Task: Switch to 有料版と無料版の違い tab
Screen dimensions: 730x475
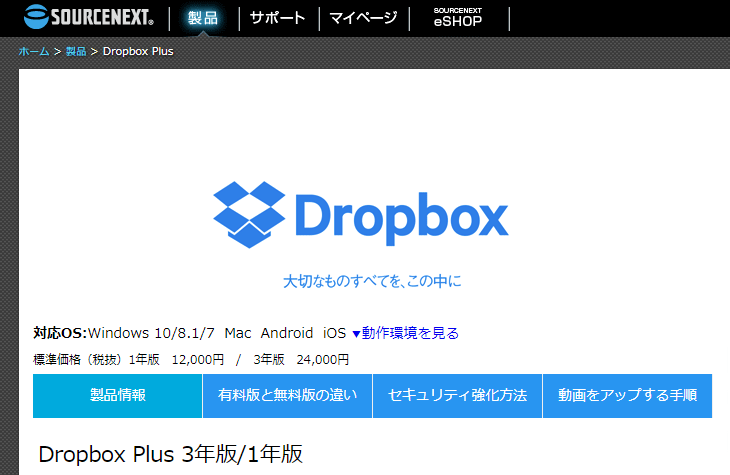Action: pyautogui.click(x=288, y=395)
